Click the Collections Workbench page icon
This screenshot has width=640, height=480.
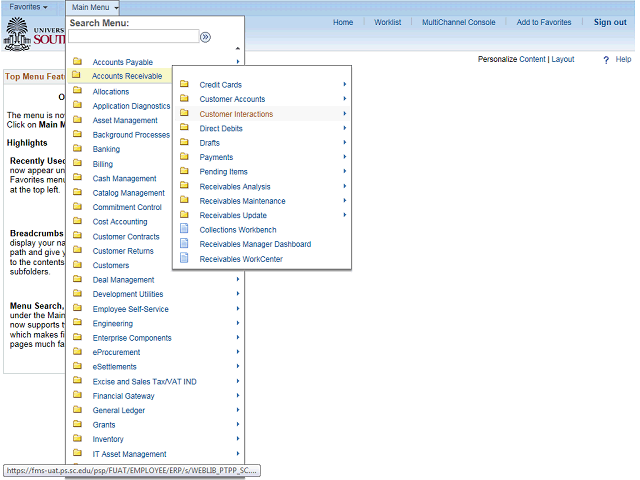coord(184,229)
